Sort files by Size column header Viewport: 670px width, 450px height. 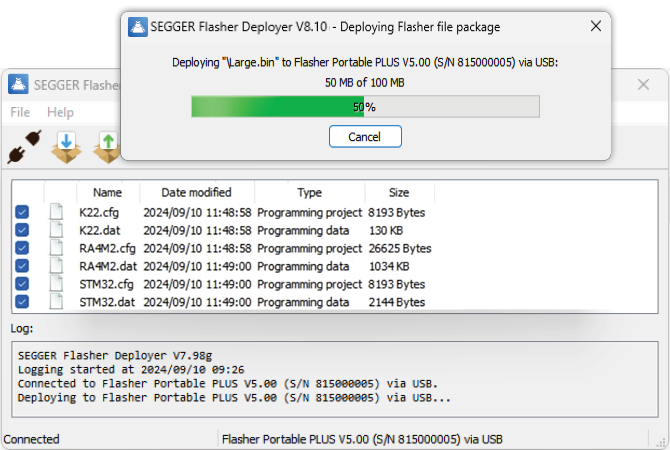399,192
